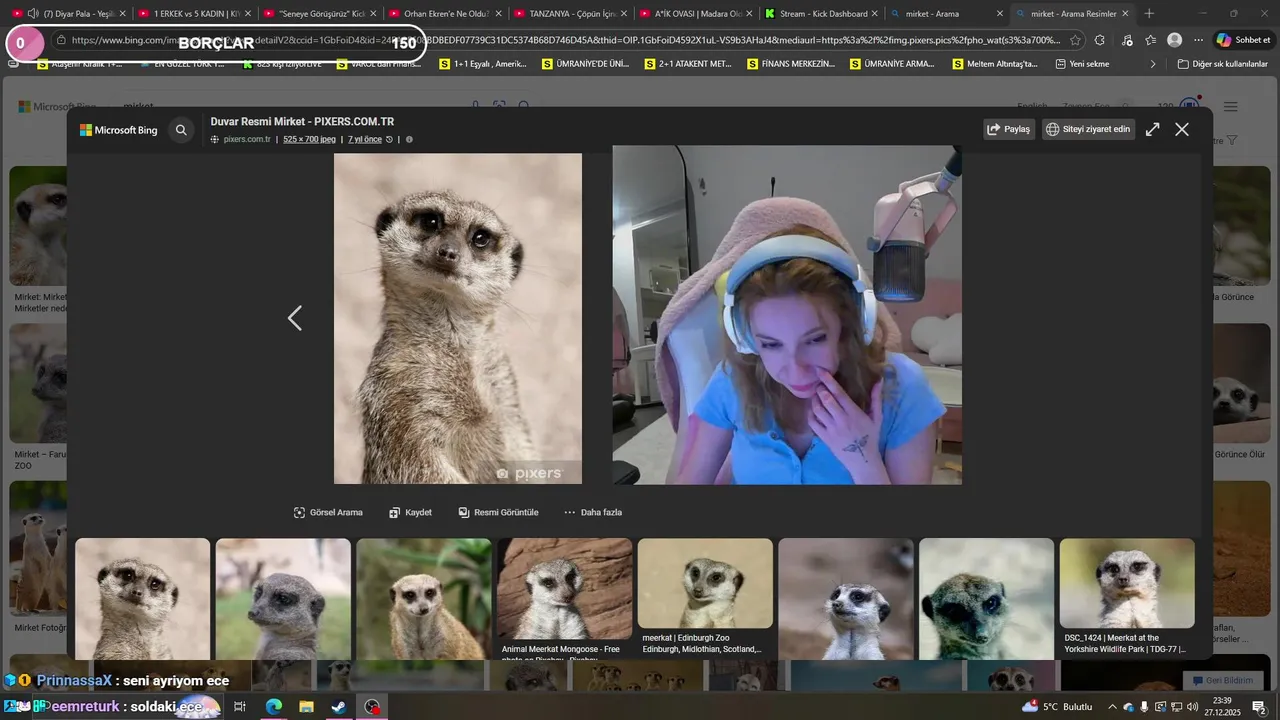
Task: Select the green-background meerkat thumbnail
Action: (424, 598)
